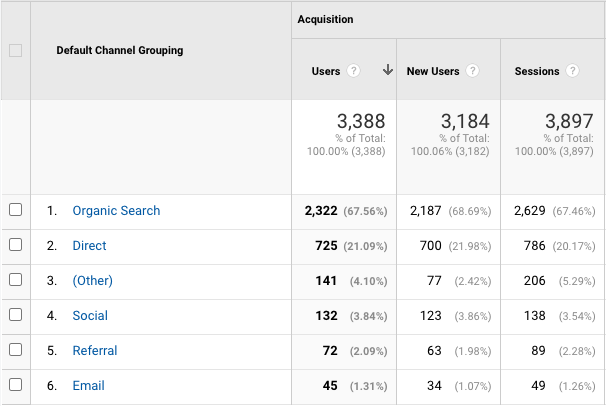Tick the checkbox for (Other) row
Viewport: 606px width, 406px height.
[15, 281]
